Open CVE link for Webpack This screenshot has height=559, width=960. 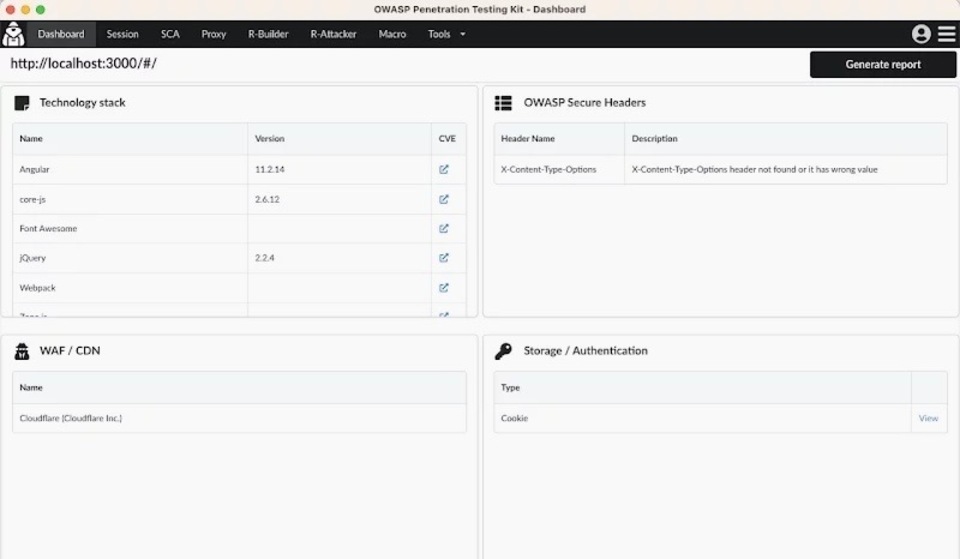[444, 288]
